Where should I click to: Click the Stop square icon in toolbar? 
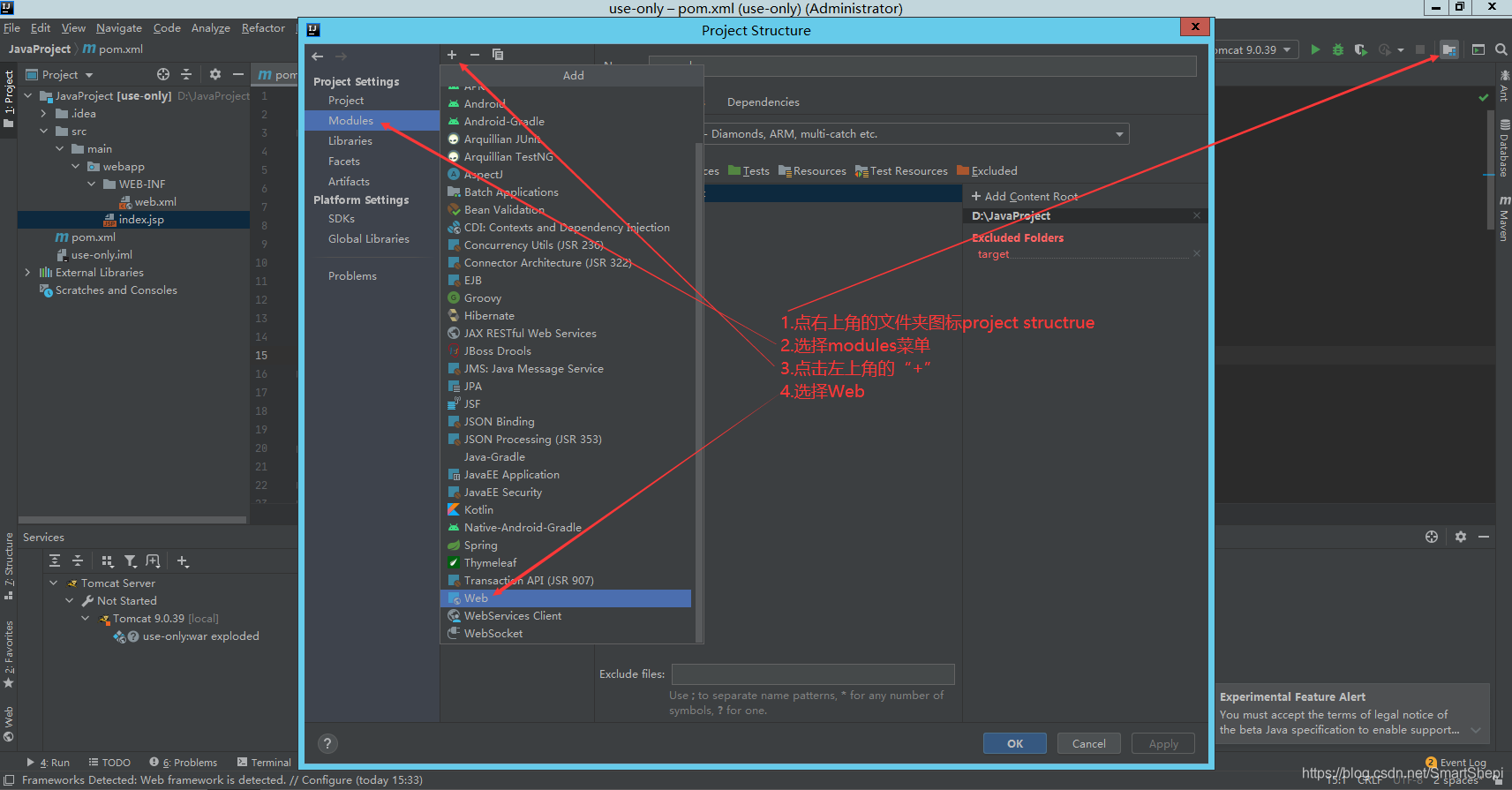[x=1420, y=49]
